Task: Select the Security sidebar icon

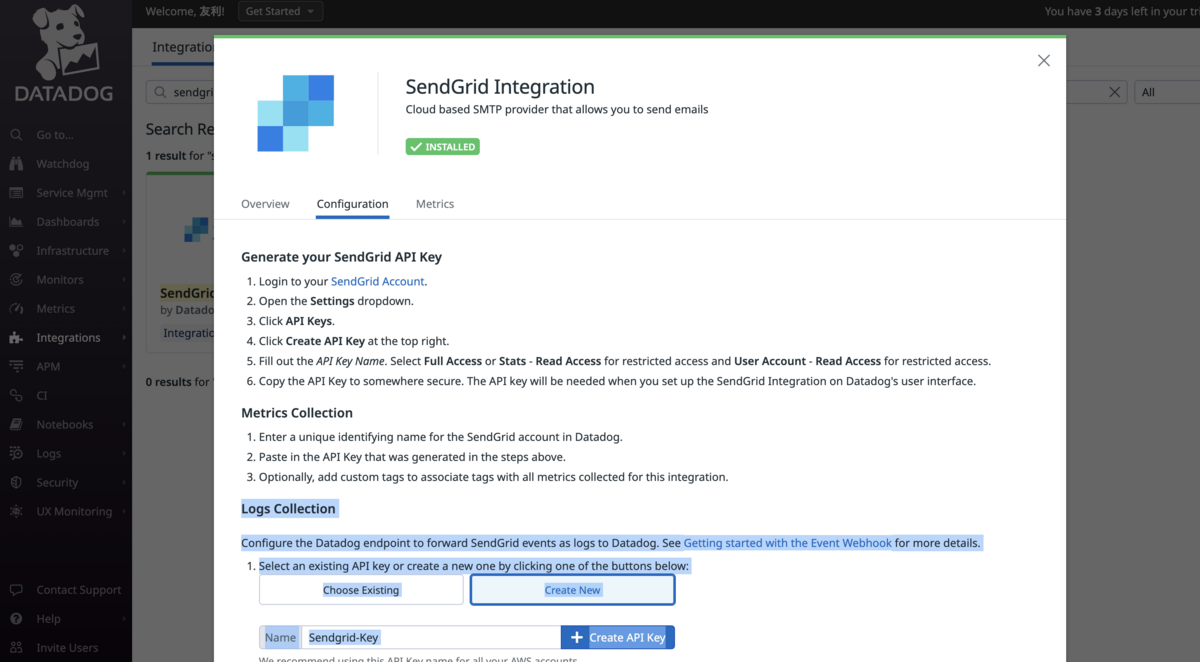Action: pyautogui.click(x=60, y=482)
